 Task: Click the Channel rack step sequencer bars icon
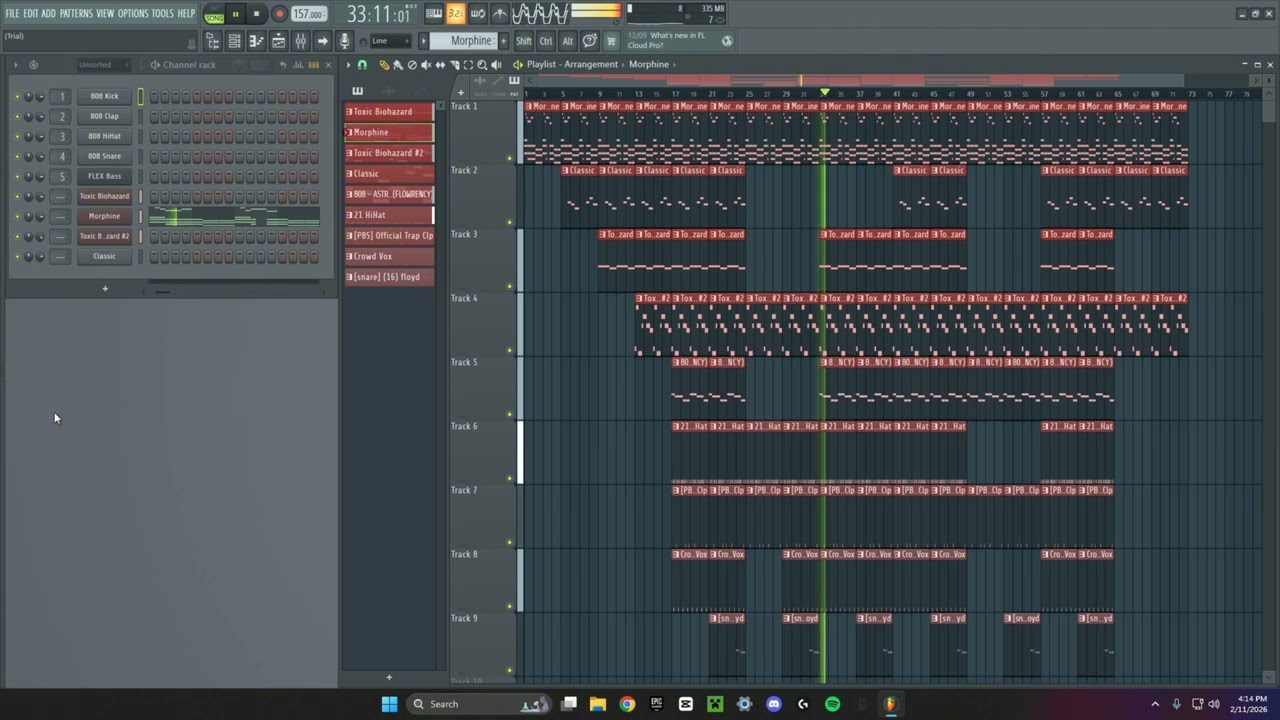pyautogui.click(x=314, y=65)
